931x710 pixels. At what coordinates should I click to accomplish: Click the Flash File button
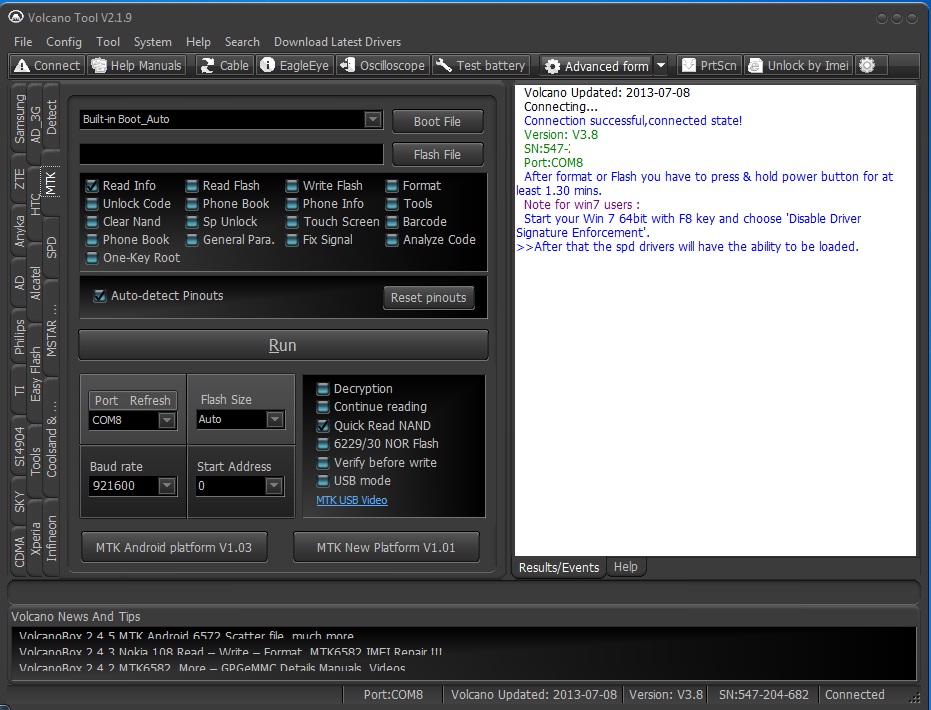[x=438, y=154]
